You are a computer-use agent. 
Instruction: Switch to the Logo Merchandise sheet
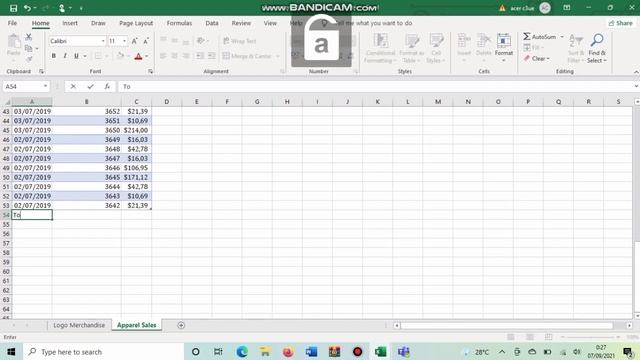click(79, 325)
